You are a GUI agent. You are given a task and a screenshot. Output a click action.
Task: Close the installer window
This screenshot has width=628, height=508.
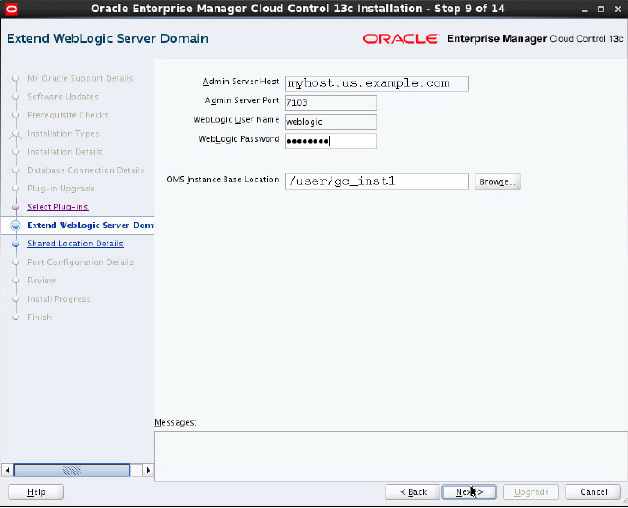pos(618,9)
